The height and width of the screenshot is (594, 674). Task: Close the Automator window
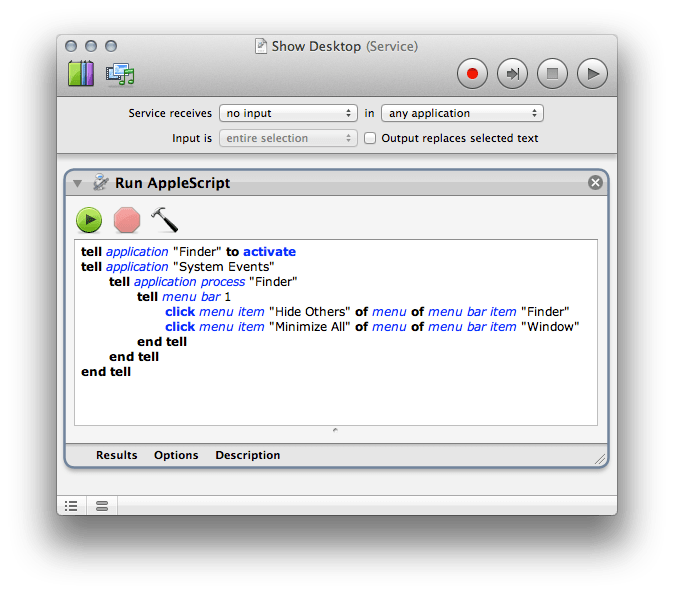(71, 46)
